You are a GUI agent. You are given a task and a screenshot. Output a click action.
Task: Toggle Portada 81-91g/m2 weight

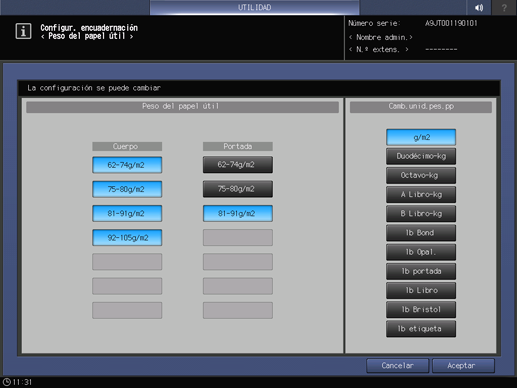pos(238,214)
